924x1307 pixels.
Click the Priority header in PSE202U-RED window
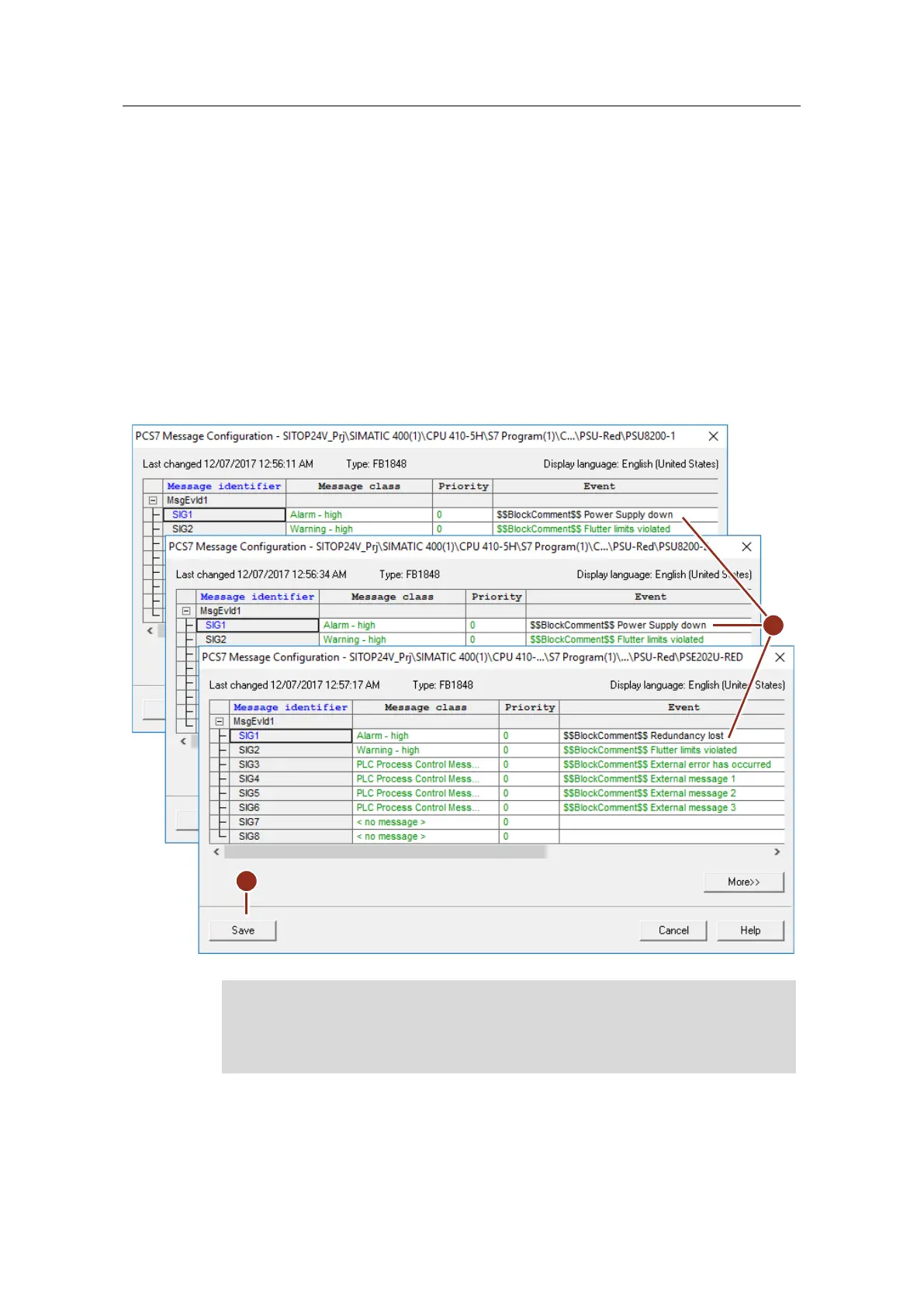529,707
